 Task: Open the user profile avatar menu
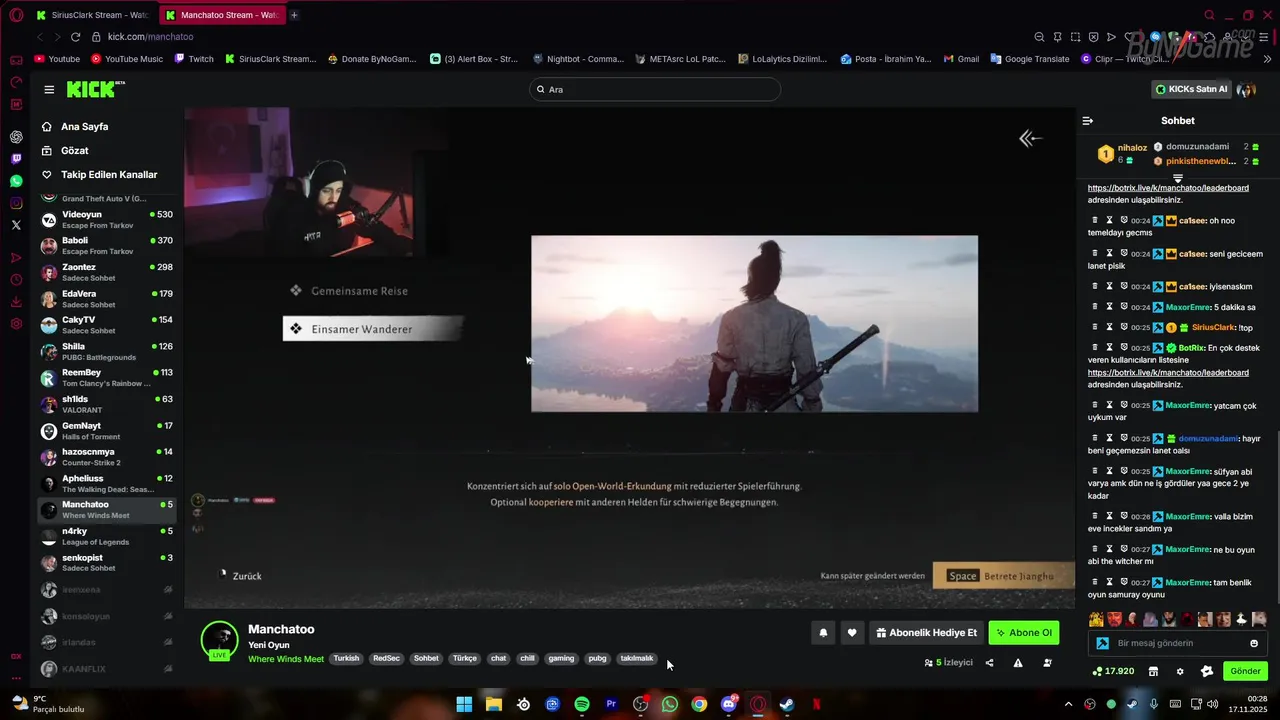1246,89
